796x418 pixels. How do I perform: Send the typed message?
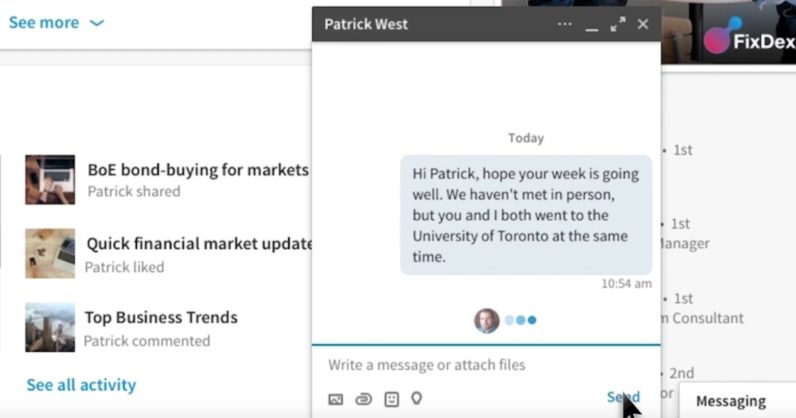pos(623,397)
